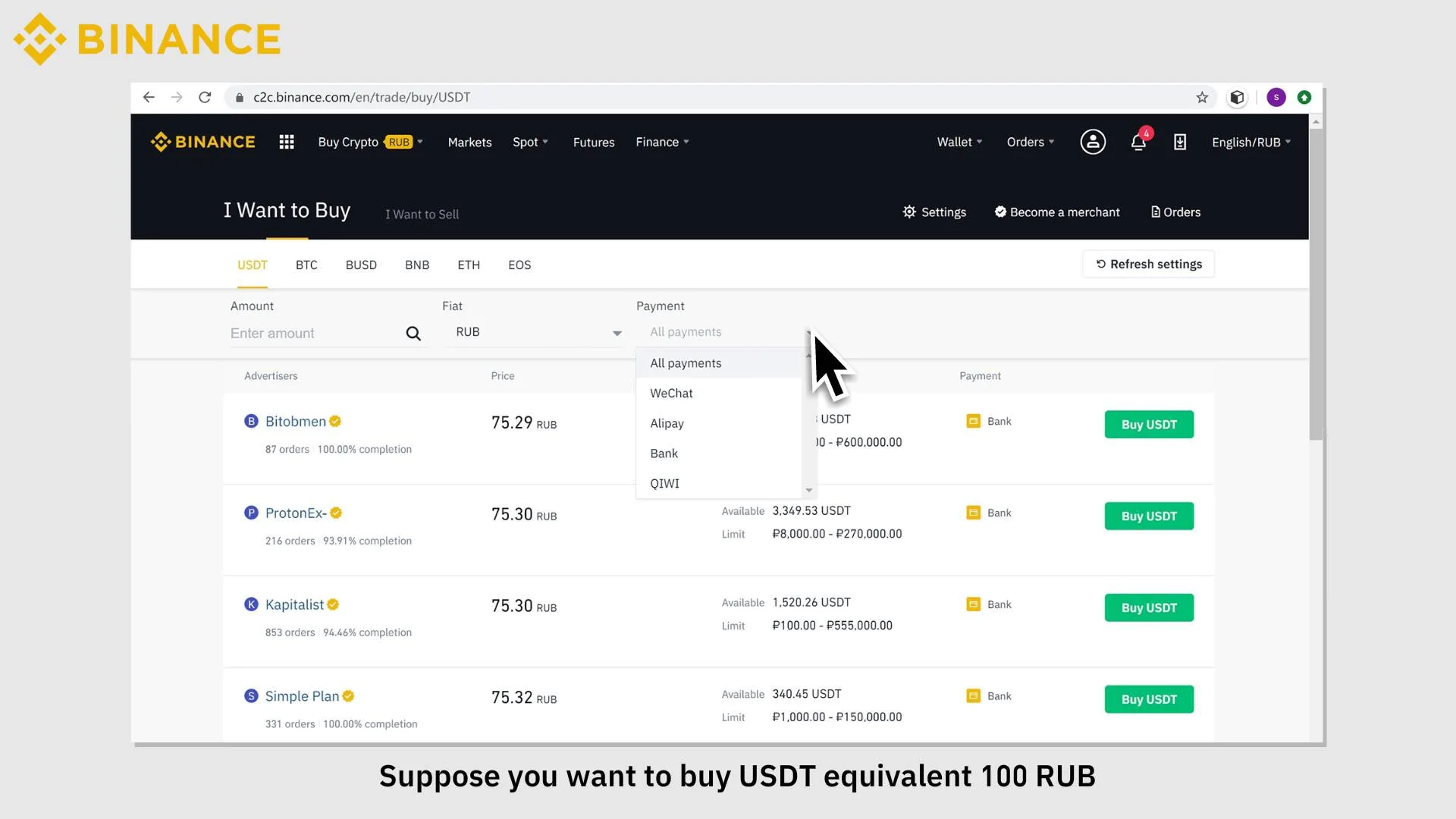Image resolution: width=1456 pixels, height=819 pixels.
Task: Select QIWI payment option
Action: pyautogui.click(x=719, y=483)
